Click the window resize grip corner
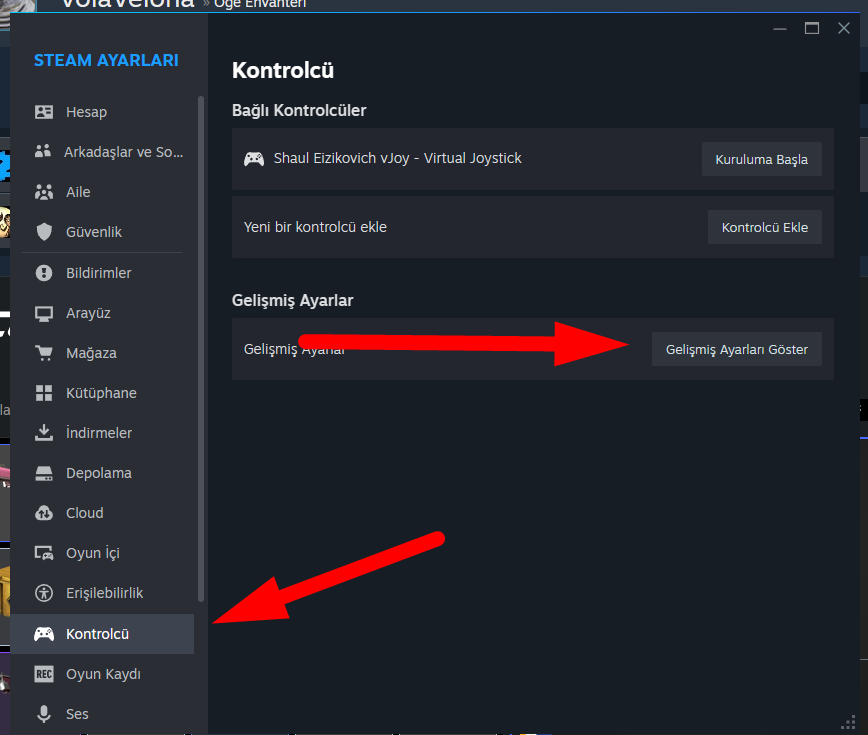868x735 pixels. tap(848, 724)
